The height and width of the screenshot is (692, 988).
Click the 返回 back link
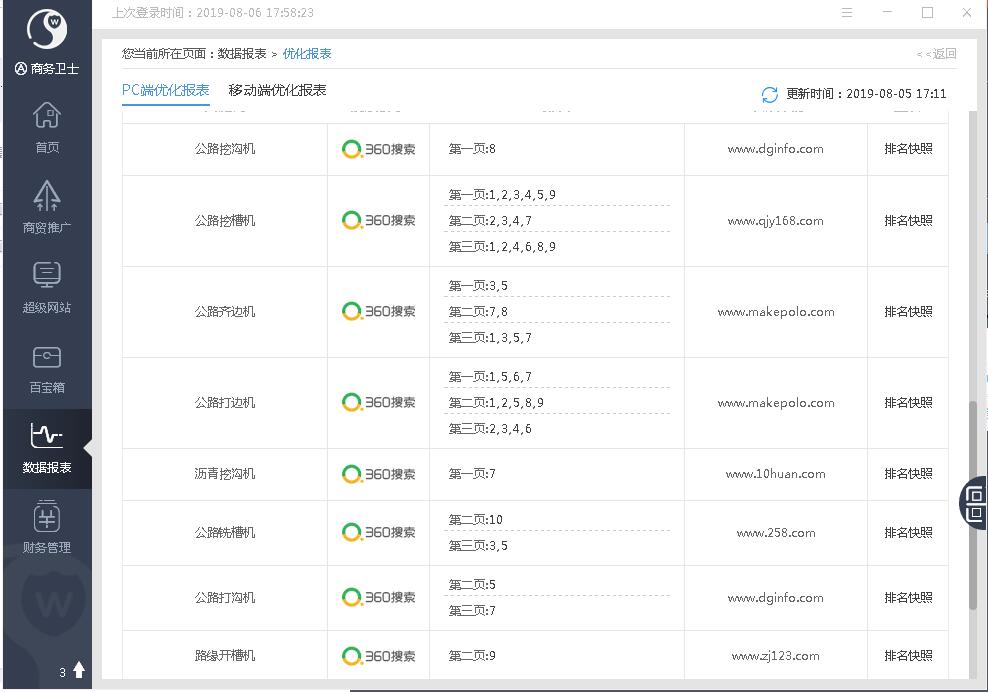point(938,54)
